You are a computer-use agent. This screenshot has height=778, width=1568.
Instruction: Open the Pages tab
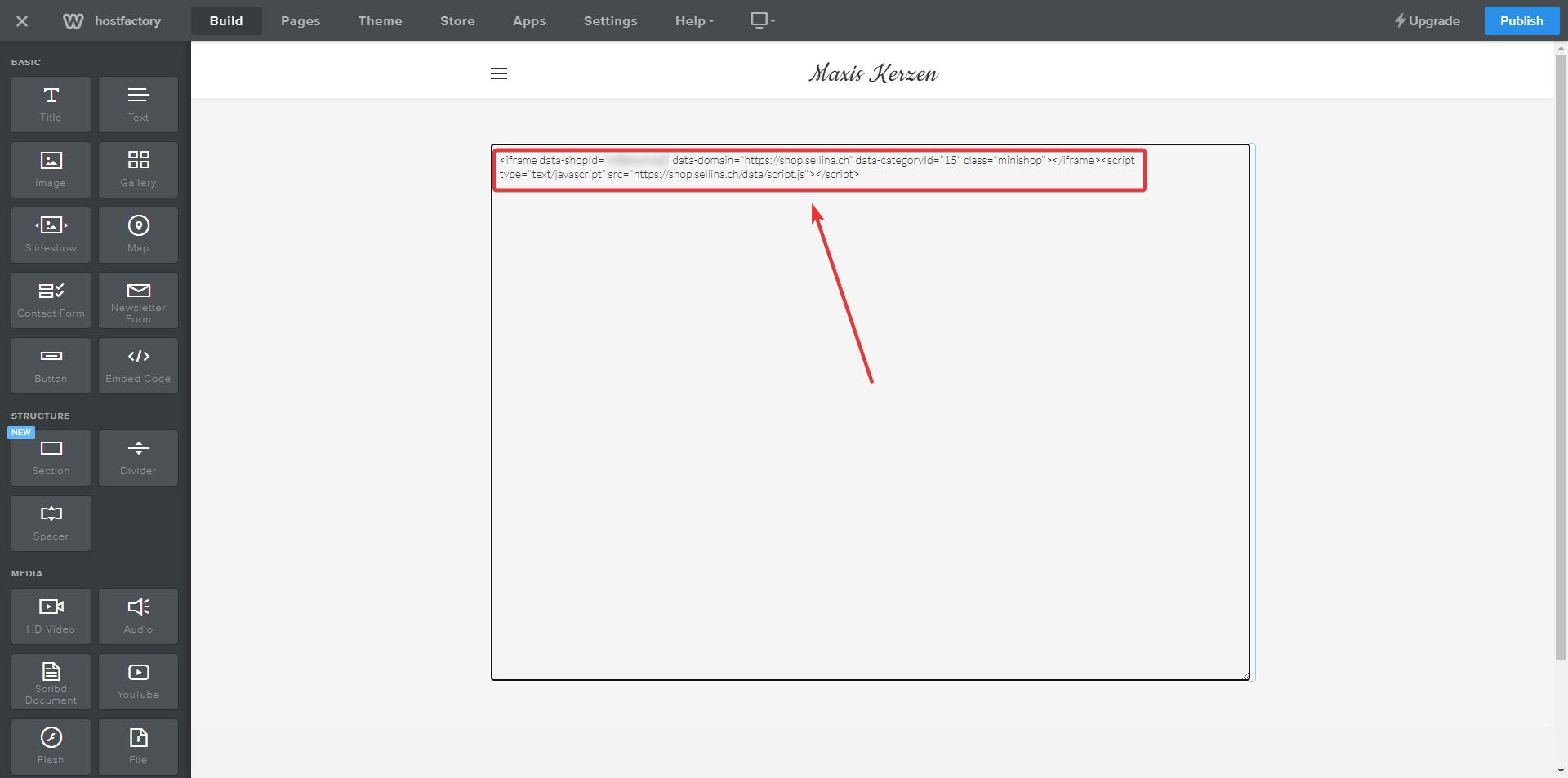pyautogui.click(x=301, y=21)
